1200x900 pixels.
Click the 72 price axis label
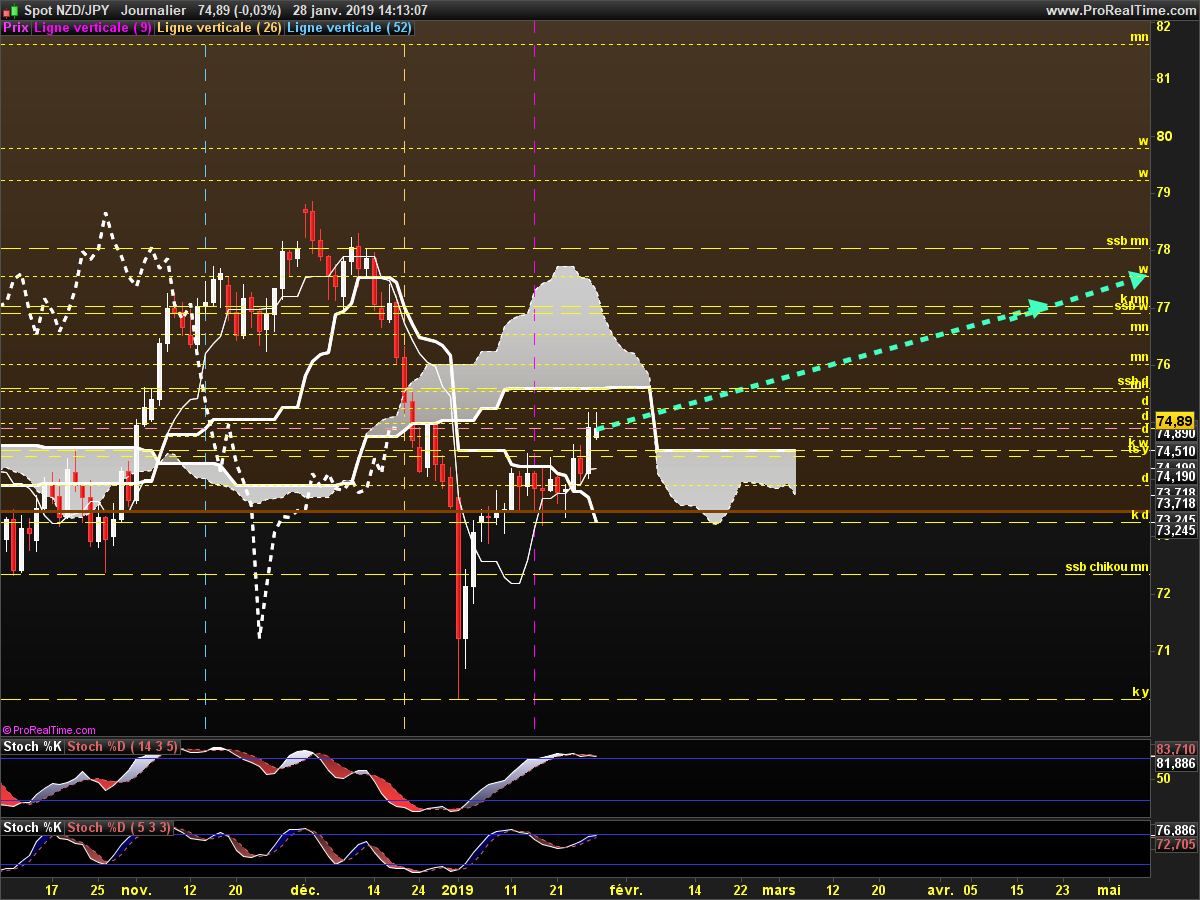(x=1163, y=593)
